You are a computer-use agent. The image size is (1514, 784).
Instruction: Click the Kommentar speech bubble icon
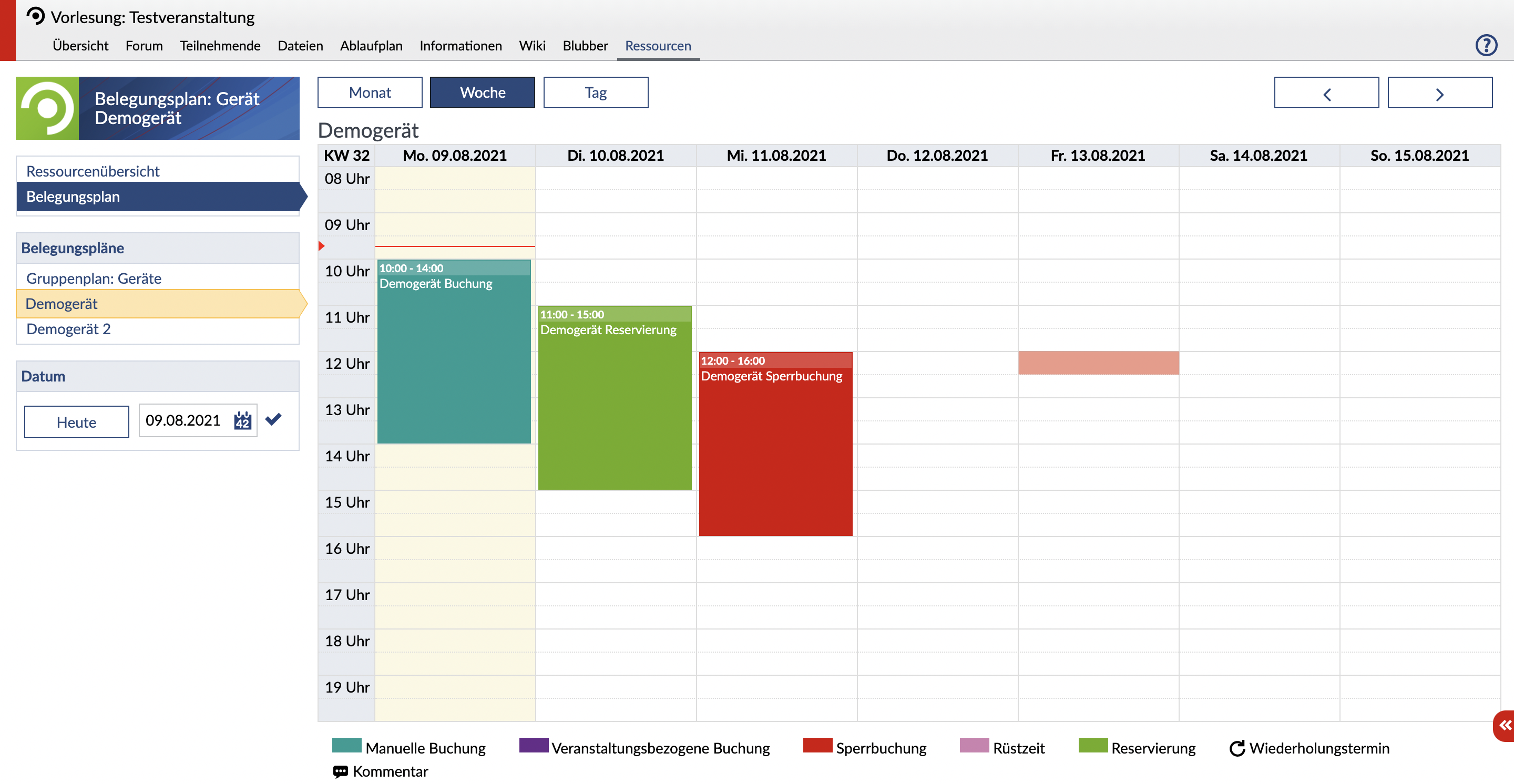click(340, 771)
